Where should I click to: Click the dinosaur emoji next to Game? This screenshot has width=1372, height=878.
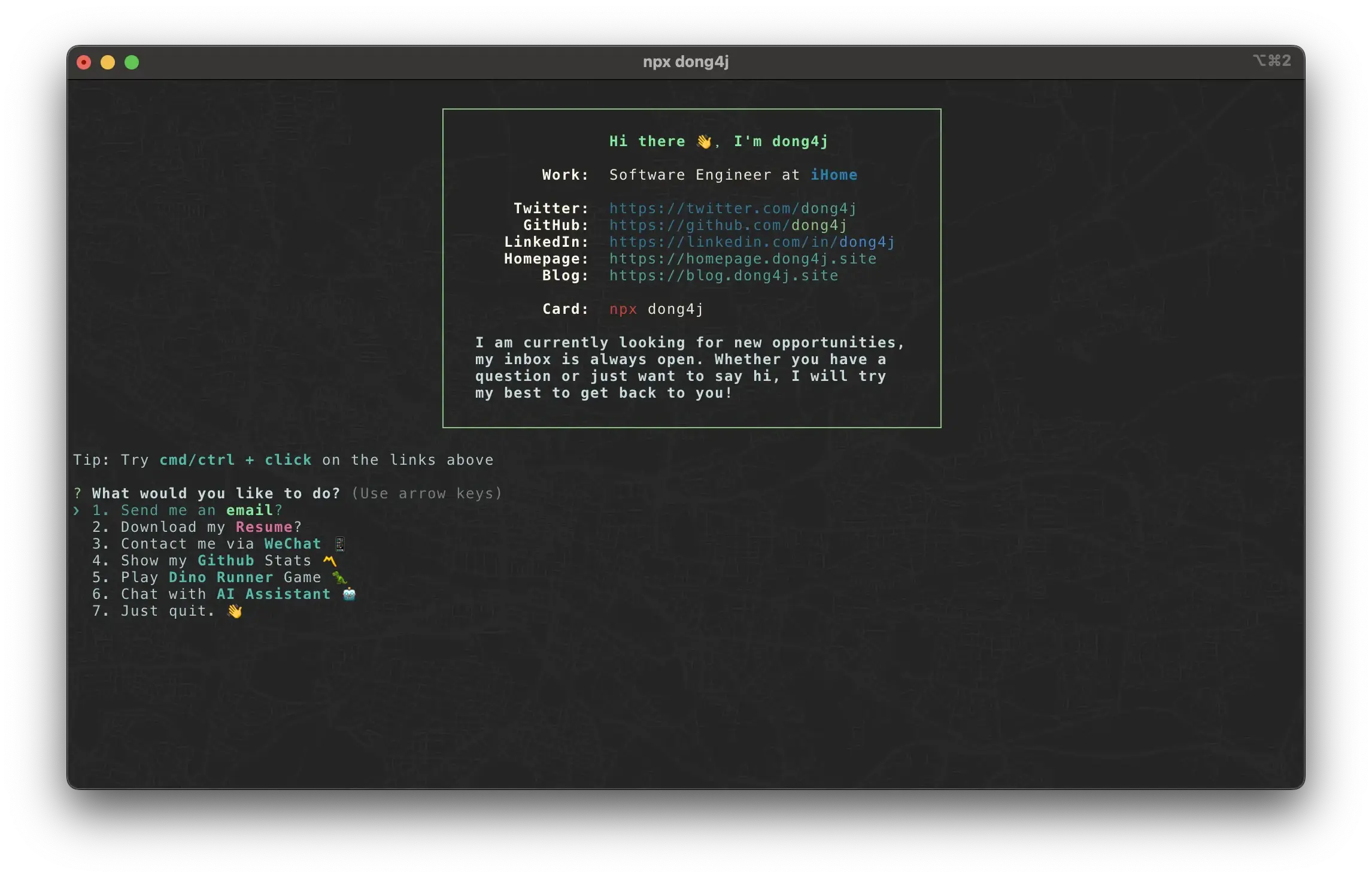339,577
